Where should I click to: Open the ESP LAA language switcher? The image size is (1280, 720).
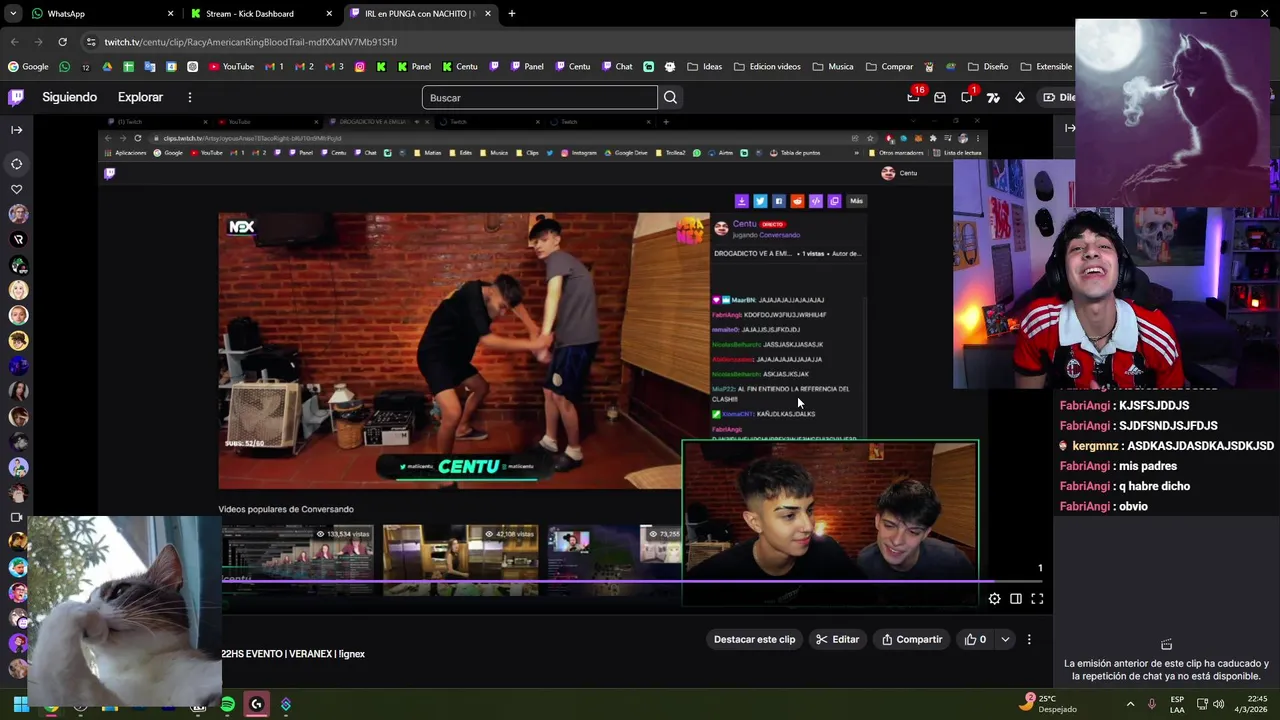(x=1177, y=704)
